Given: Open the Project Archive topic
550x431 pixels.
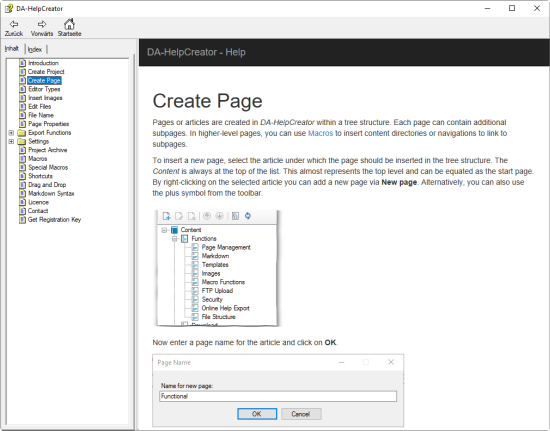Looking at the screenshot, I should point(48,150).
